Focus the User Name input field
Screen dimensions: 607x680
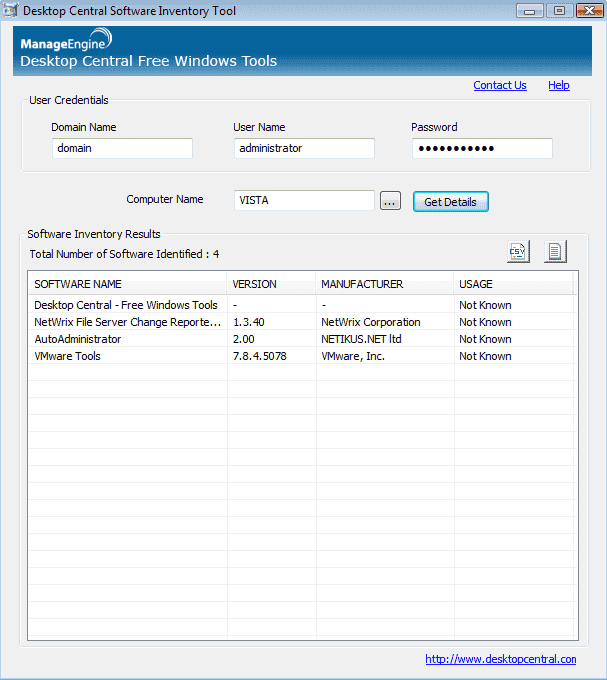pyautogui.click(x=304, y=148)
